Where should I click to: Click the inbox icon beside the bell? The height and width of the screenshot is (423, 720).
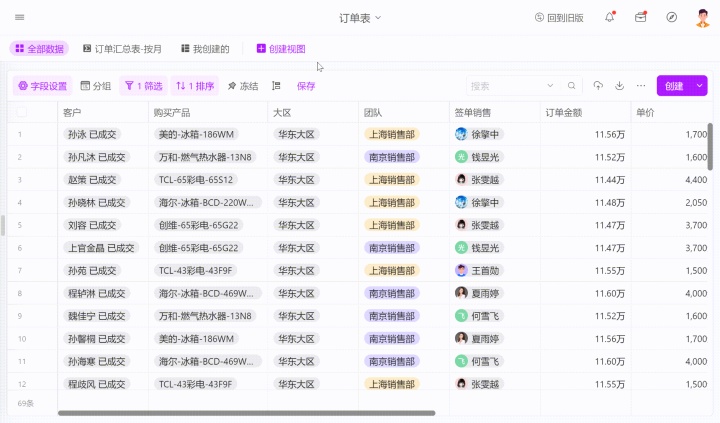click(640, 17)
